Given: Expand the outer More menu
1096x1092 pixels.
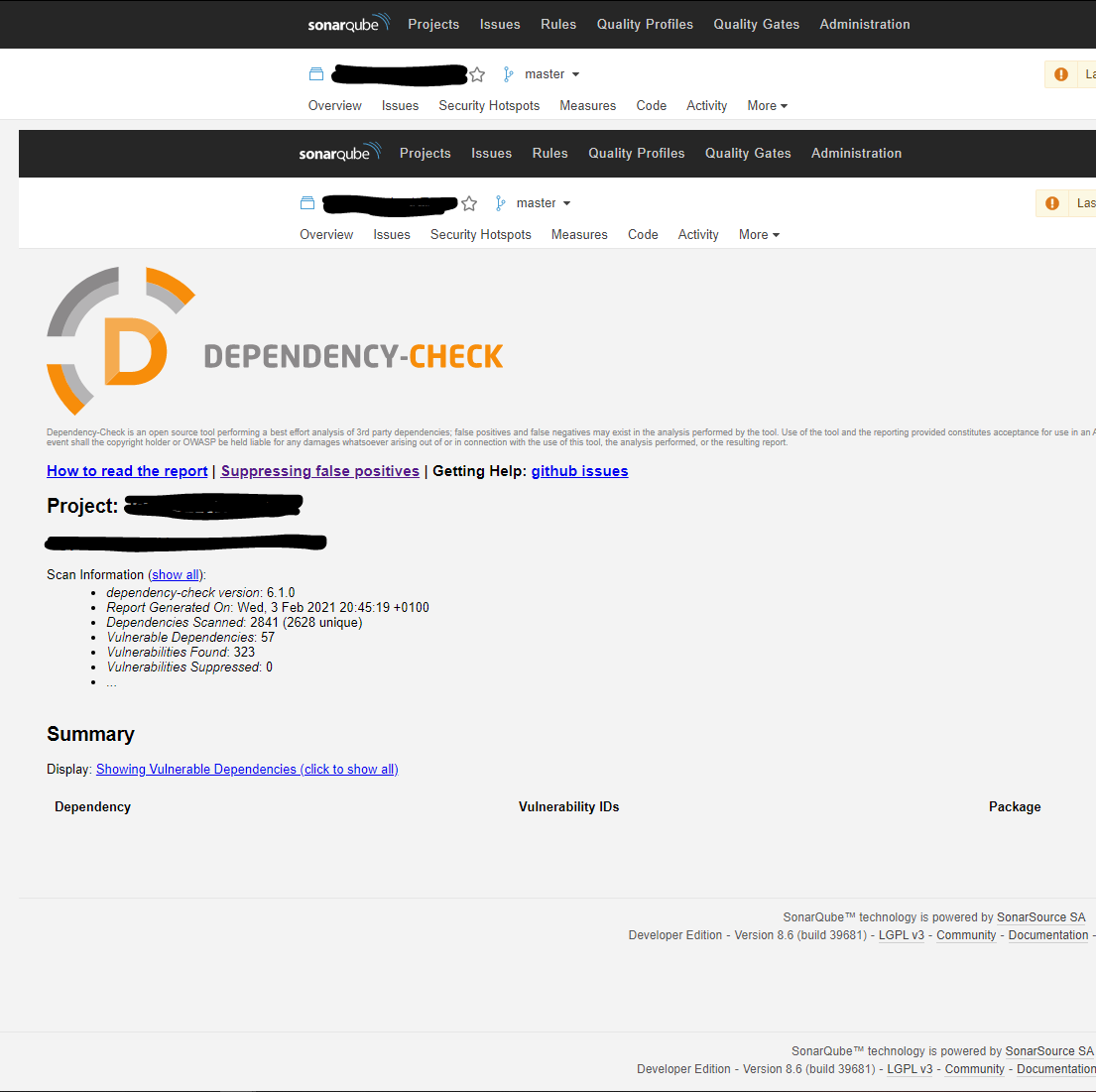Looking at the screenshot, I should point(768,105).
